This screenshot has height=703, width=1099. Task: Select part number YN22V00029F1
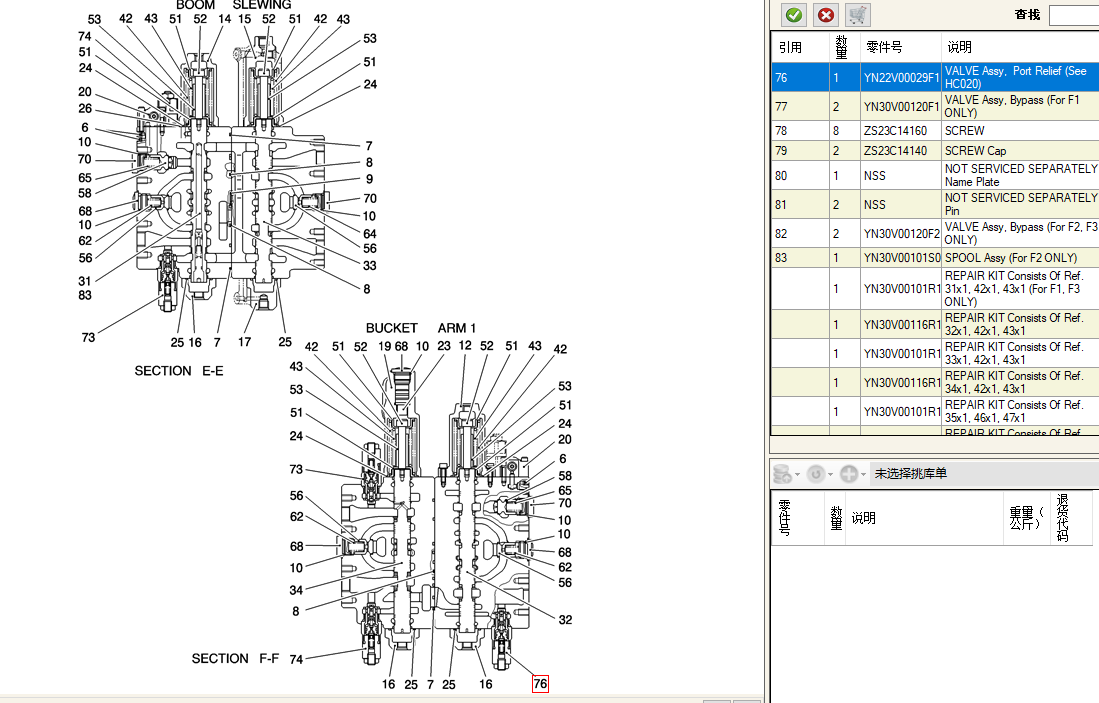(901, 78)
